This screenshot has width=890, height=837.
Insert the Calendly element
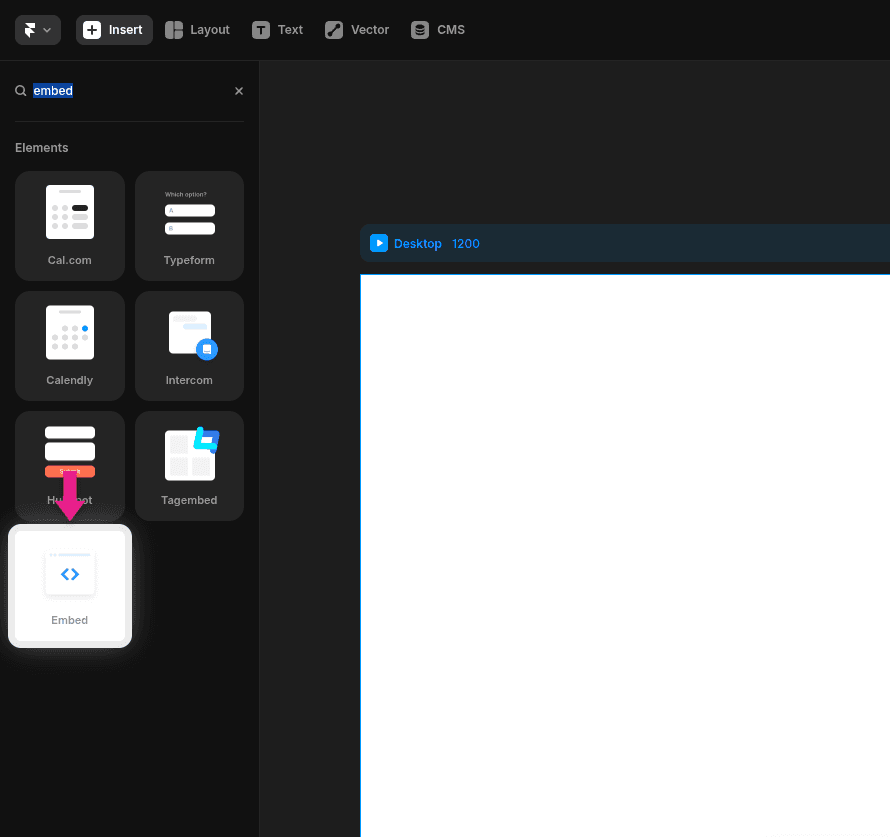pos(69,346)
